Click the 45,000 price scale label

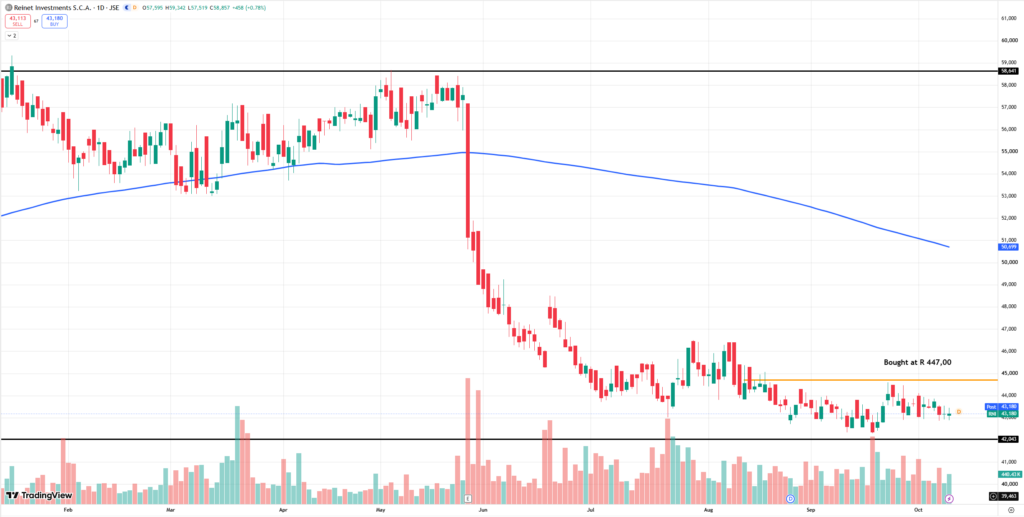point(1009,373)
